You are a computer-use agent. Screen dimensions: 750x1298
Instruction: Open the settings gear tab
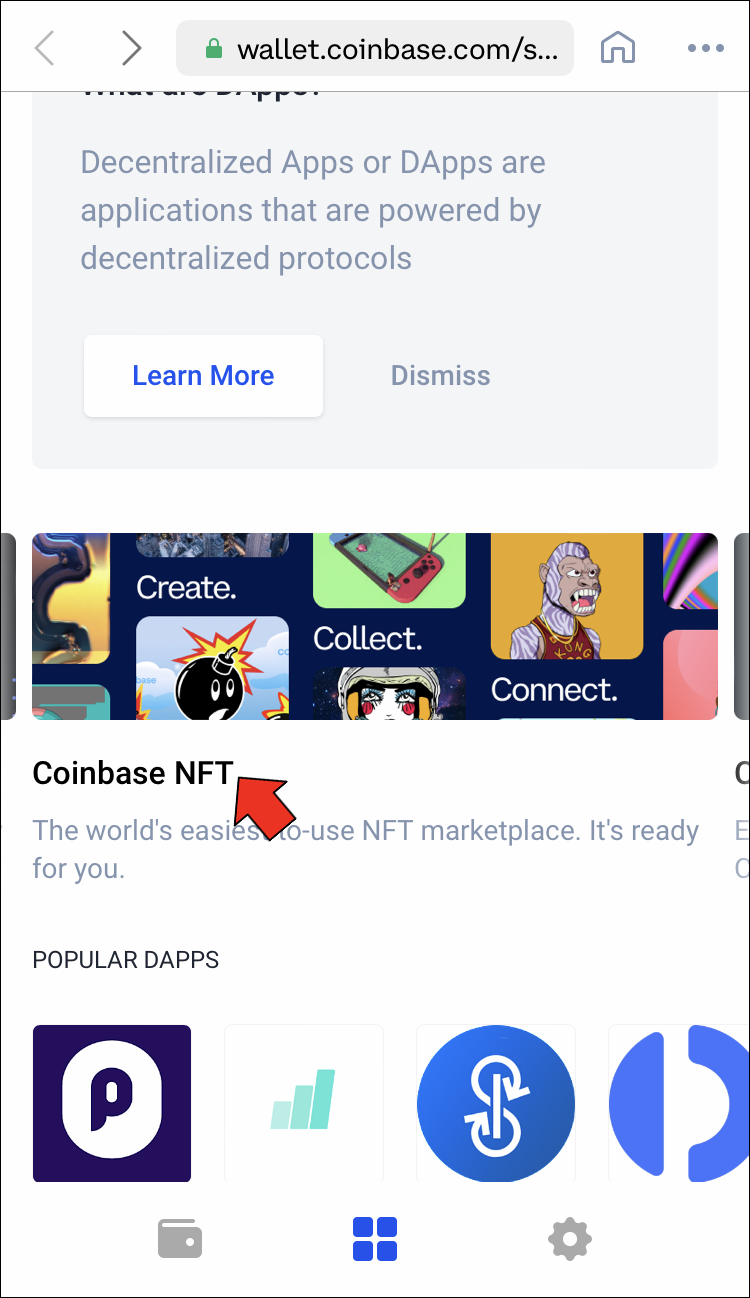[x=570, y=1240]
